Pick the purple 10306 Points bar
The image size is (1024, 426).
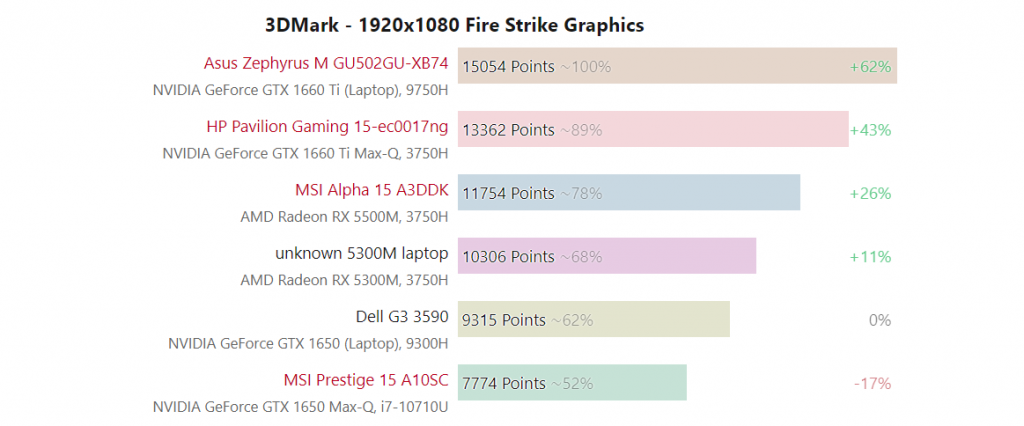coord(607,256)
